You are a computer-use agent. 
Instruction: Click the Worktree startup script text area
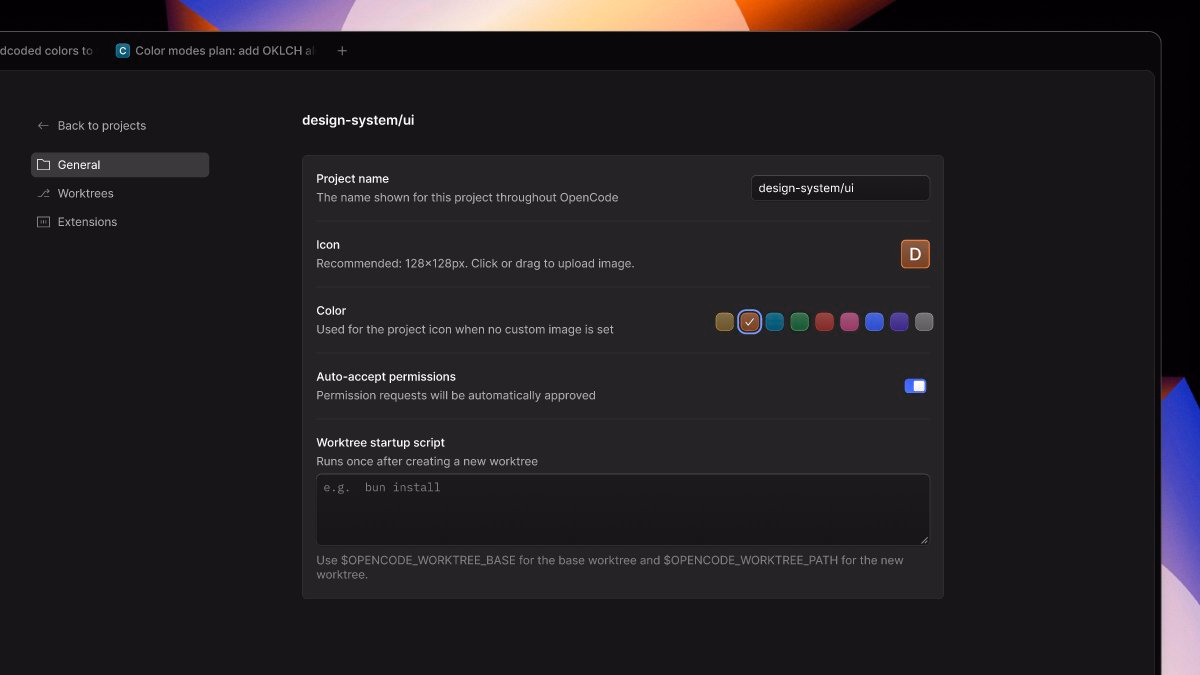pos(623,509)
